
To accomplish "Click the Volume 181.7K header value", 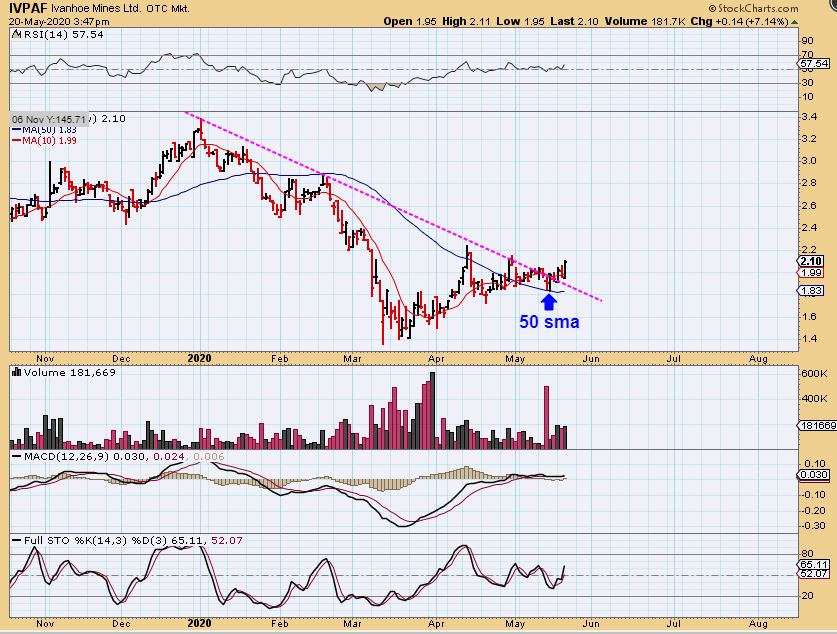I will coord(645,21).
